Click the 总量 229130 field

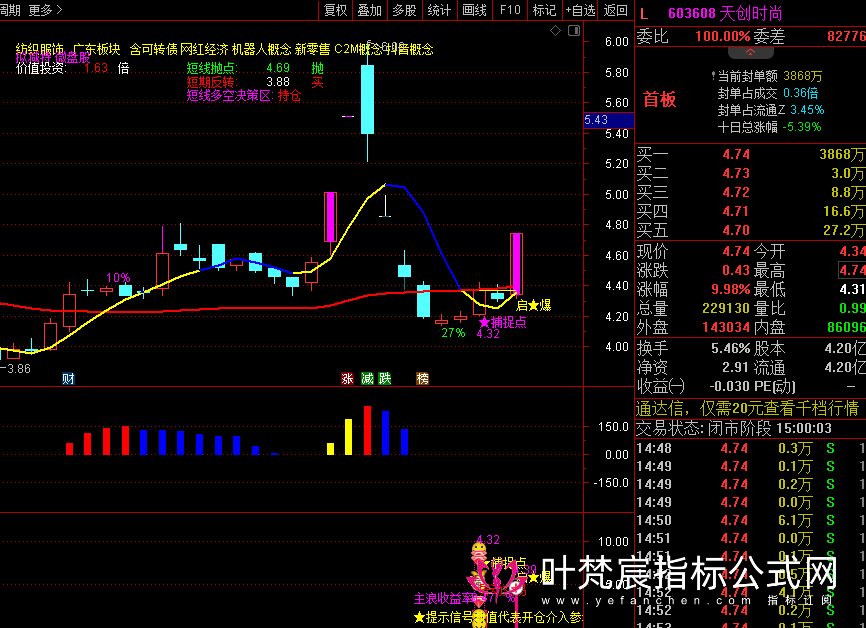(694, 308)
